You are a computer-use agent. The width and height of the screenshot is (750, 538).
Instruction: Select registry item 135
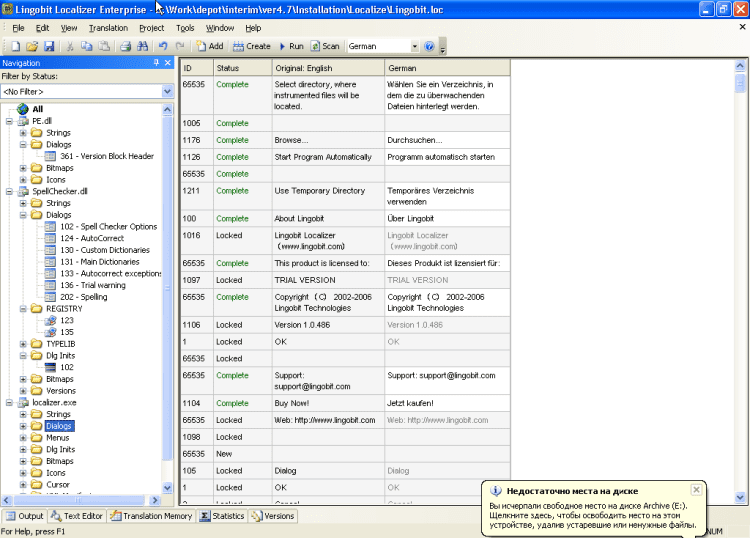coord(59,332)
